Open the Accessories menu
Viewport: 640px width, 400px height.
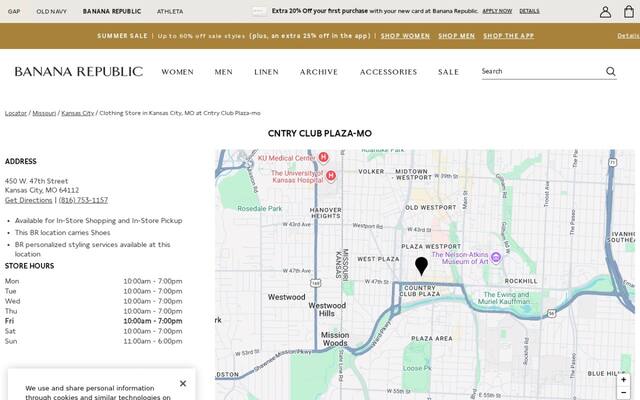point(388,72)
